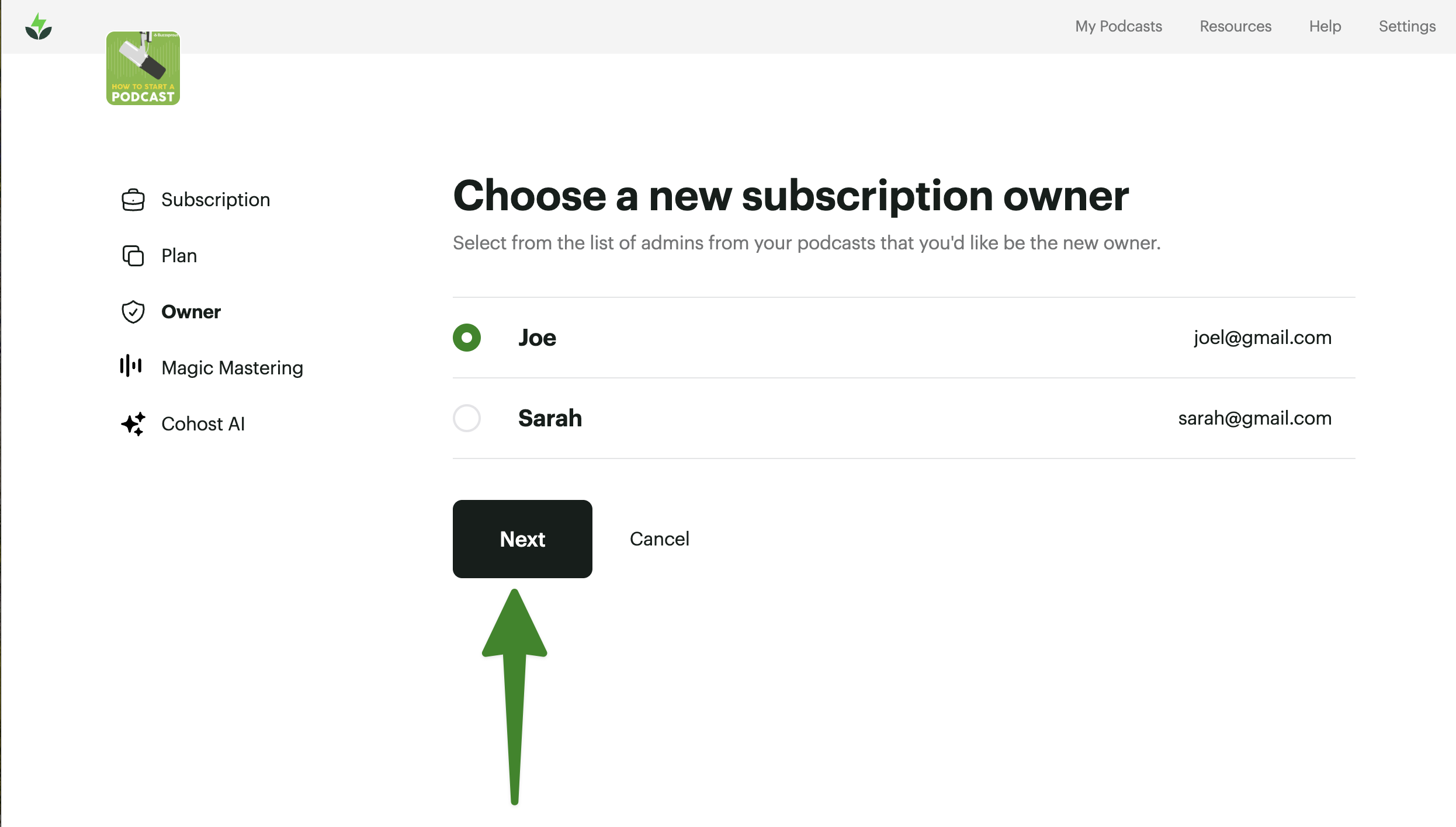Click the Cohost AI sparkles icon
The image size is (1456, 827).
click(133, 423)
